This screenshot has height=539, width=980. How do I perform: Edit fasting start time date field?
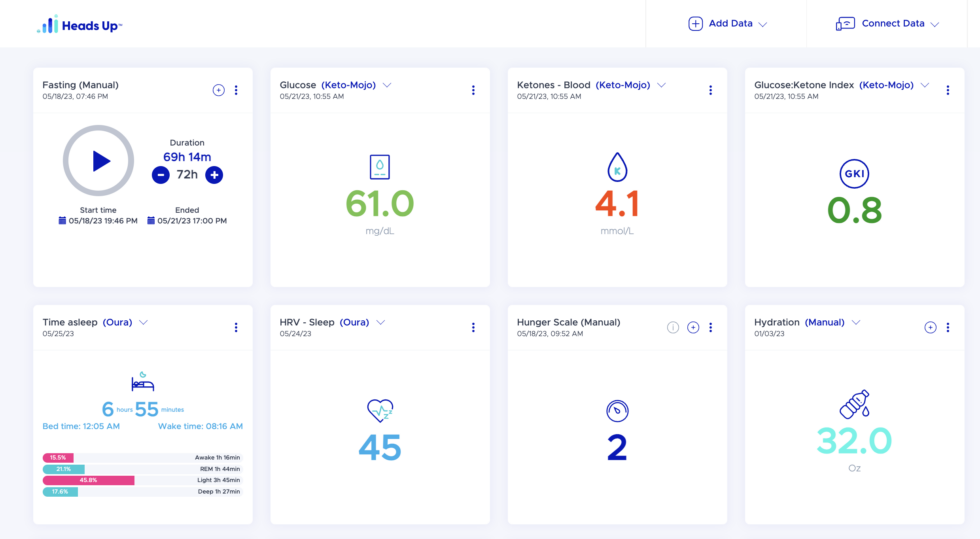tap(98, 221)
